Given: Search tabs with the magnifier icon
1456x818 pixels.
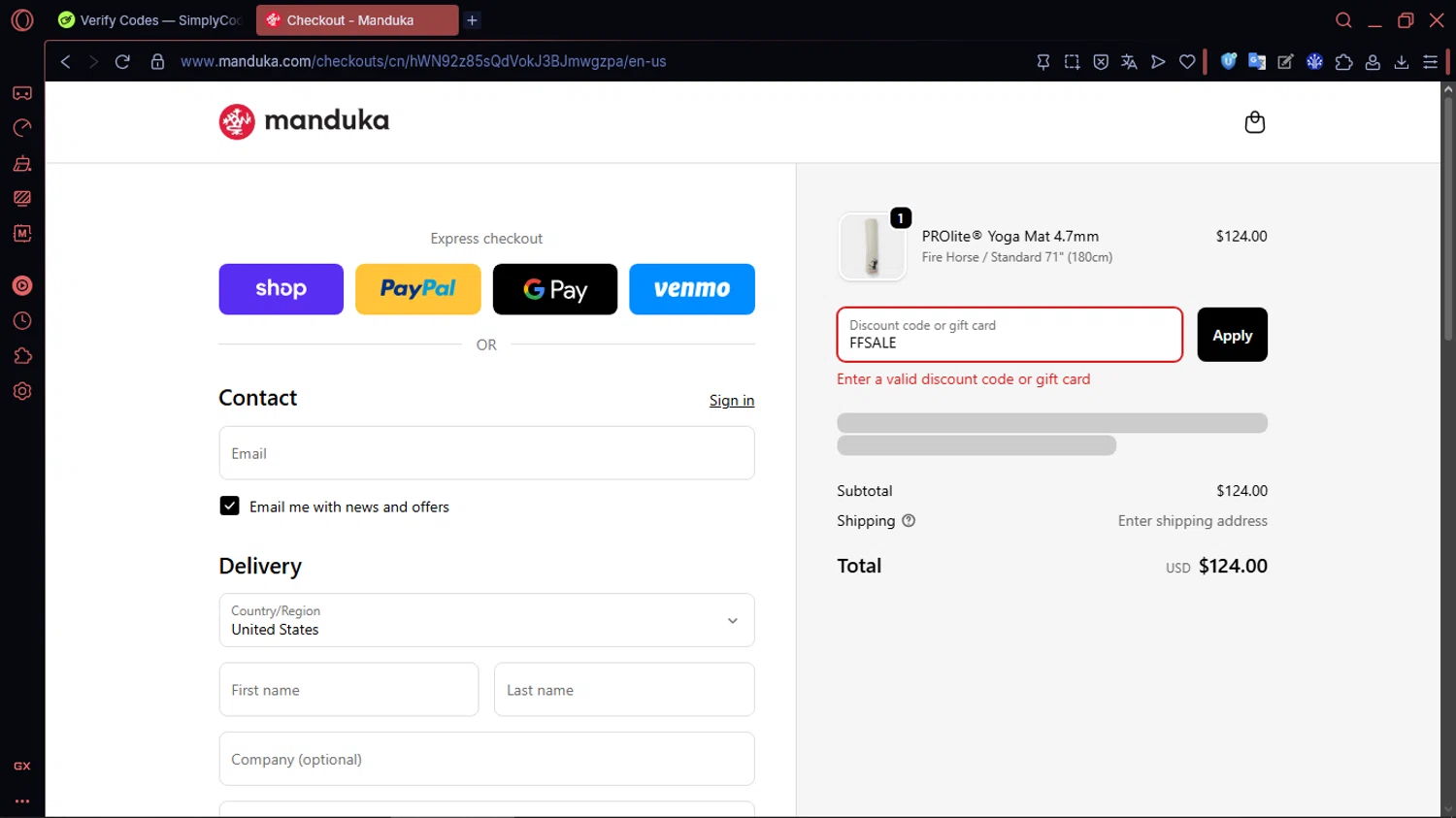Looking at the screenshot, I should tap(1343, 20).
